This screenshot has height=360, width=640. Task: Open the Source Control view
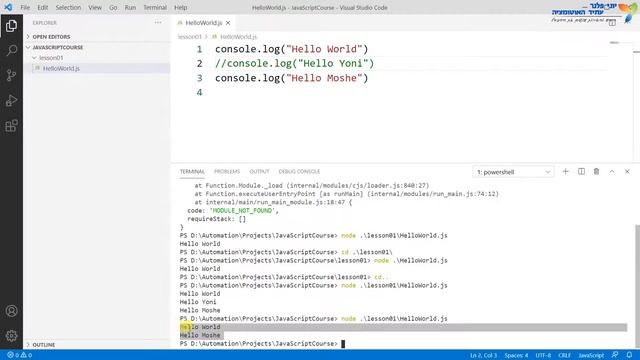point(11,76)
